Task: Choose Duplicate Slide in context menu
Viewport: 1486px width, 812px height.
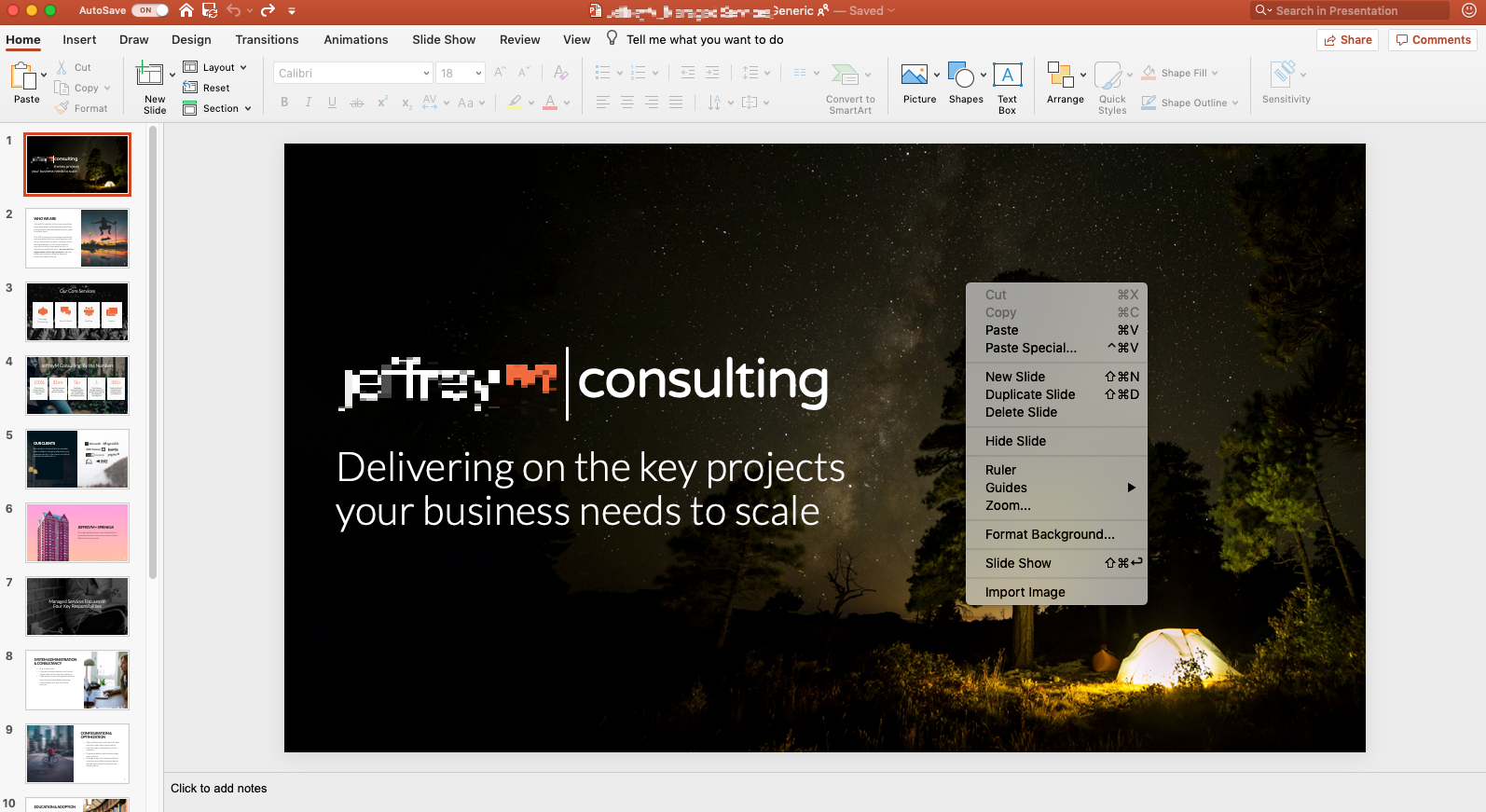Action: click(x=1056, y=394)
